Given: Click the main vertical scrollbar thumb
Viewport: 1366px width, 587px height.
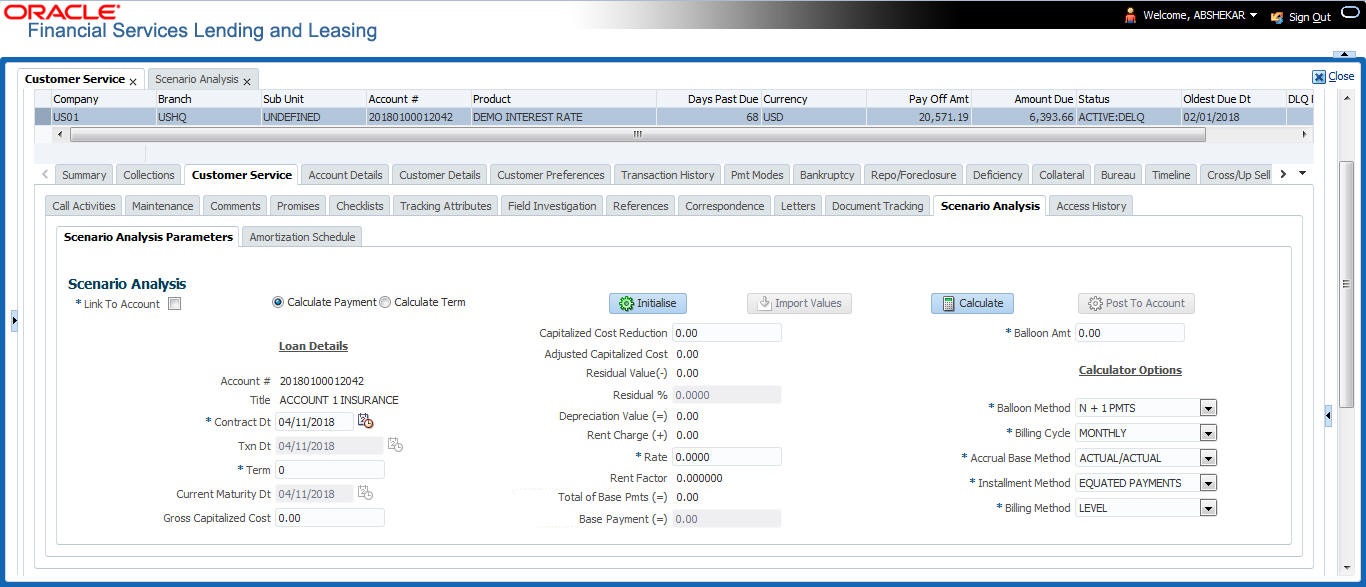Looking at the screenshot, I should (1346, 284).
